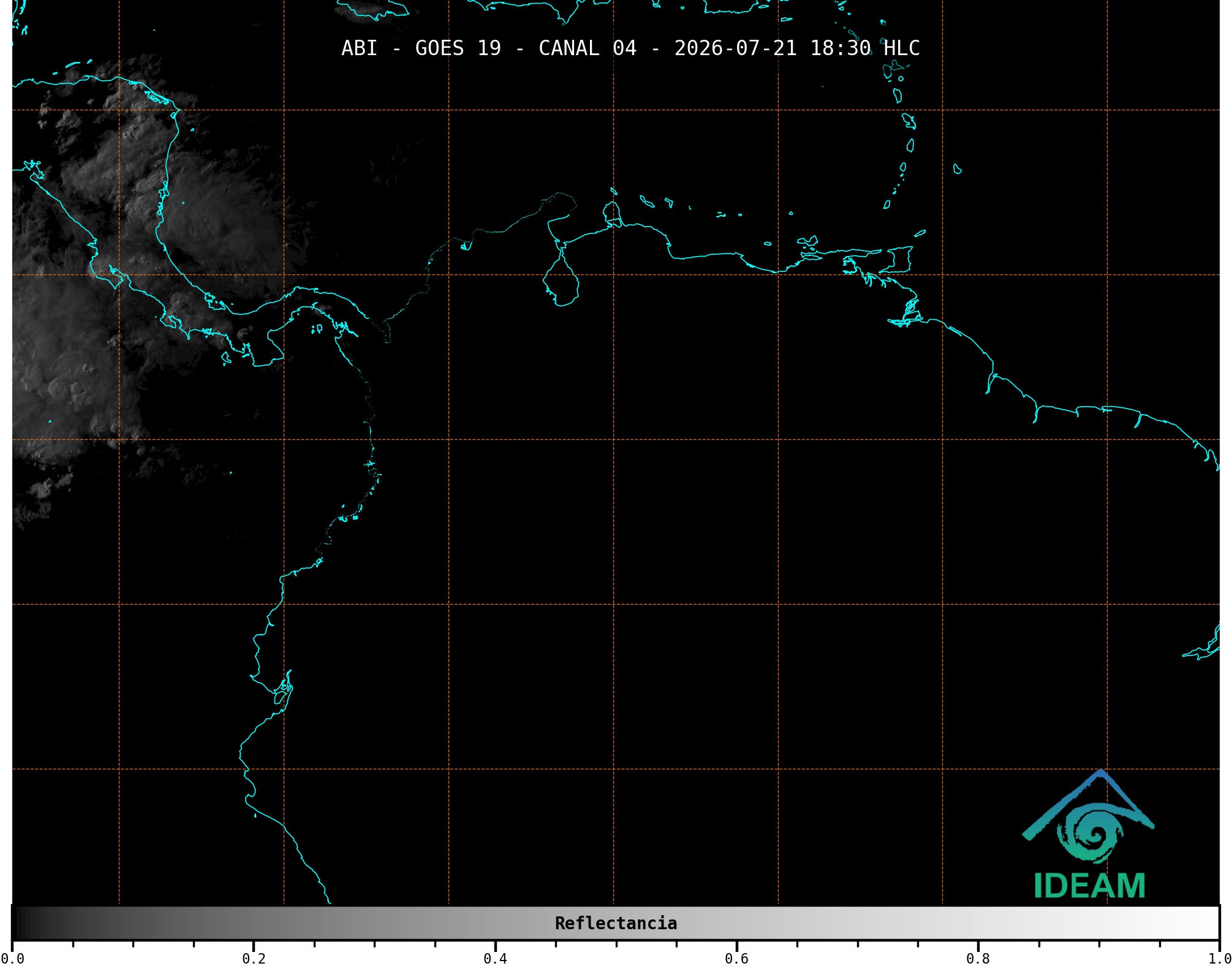1232x966 pixels.
Task: Click the 0.2 tick label on colorbar
Action: [254, 959]
